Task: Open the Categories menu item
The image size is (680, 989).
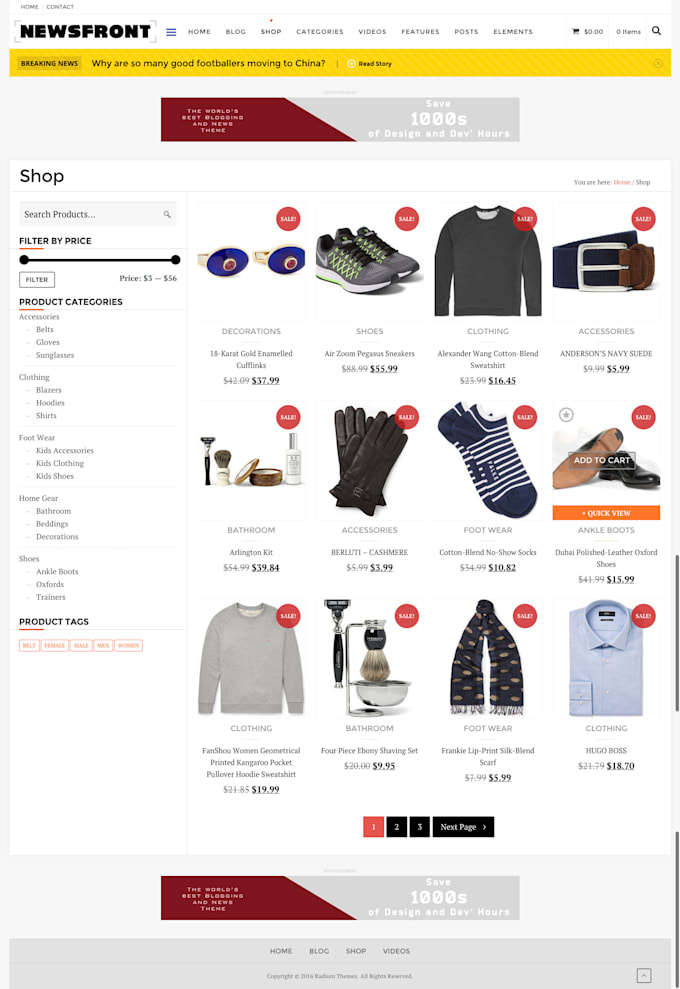Action: [320, 32]
